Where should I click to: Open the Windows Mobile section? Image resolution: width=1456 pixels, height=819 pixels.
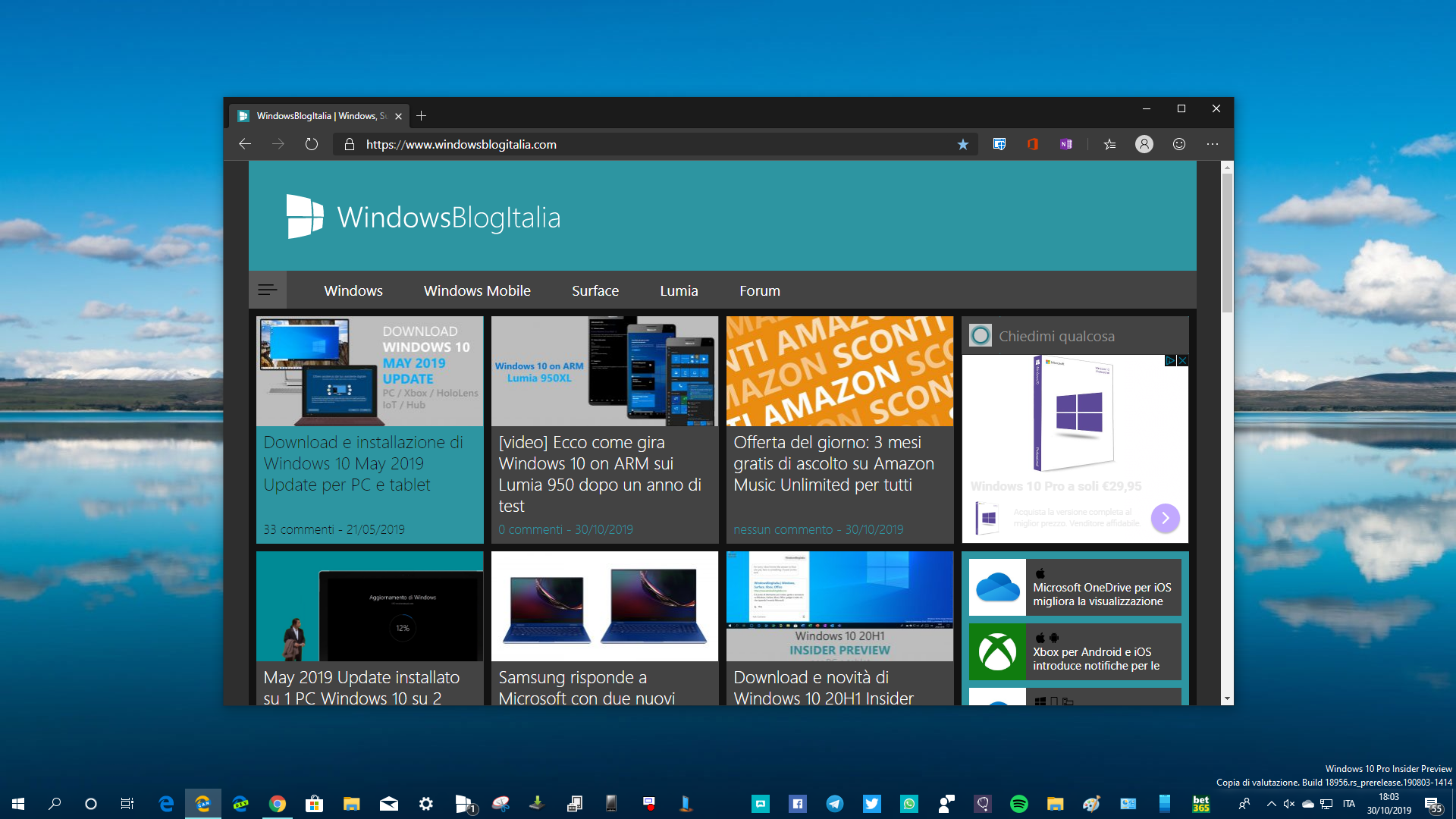tap(477, 290)
